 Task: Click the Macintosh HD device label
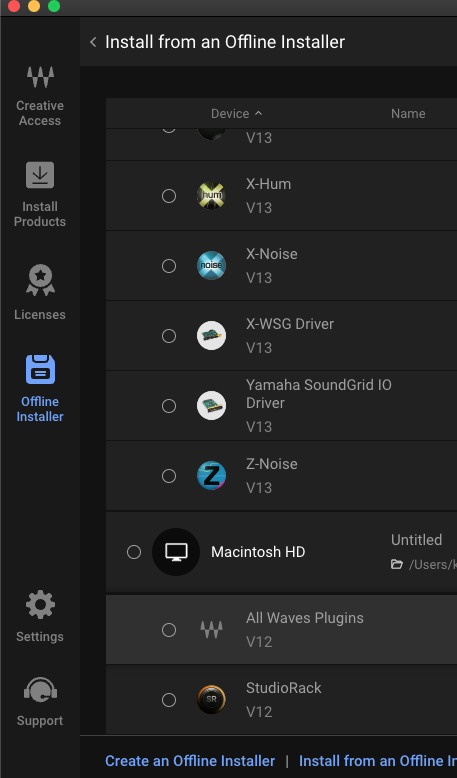pos(258,552)
